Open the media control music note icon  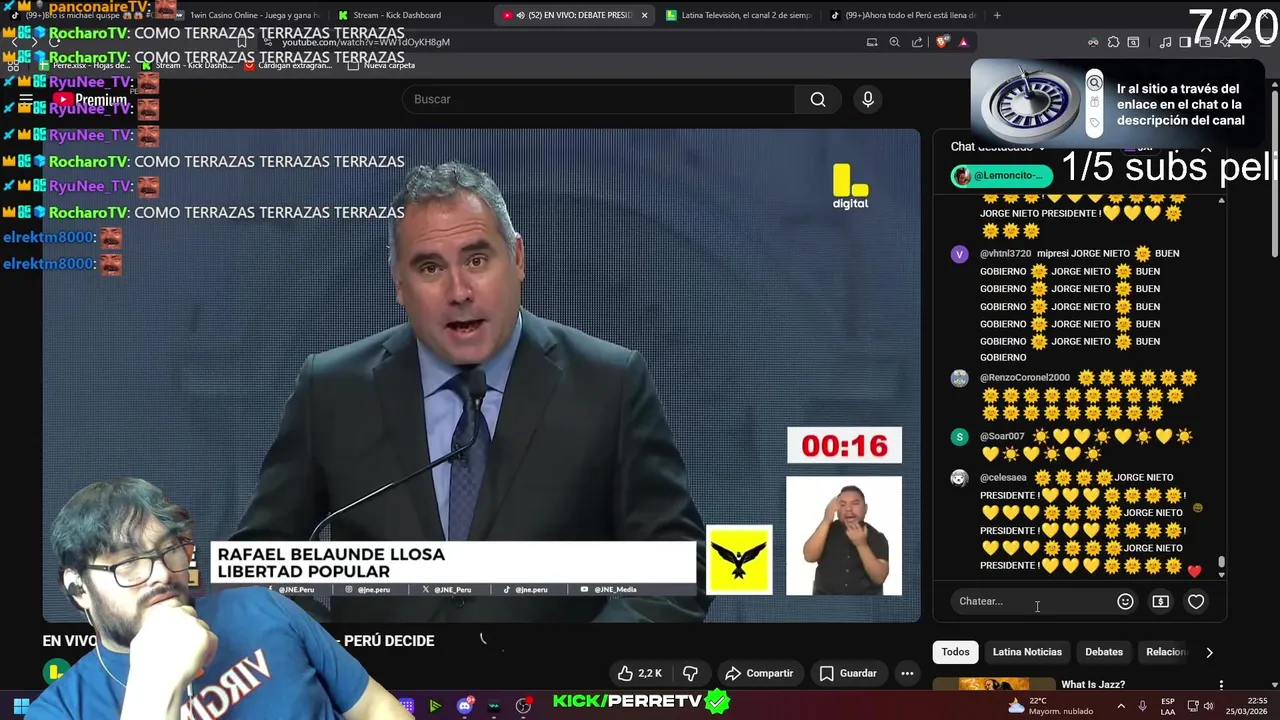(1165, 42)
